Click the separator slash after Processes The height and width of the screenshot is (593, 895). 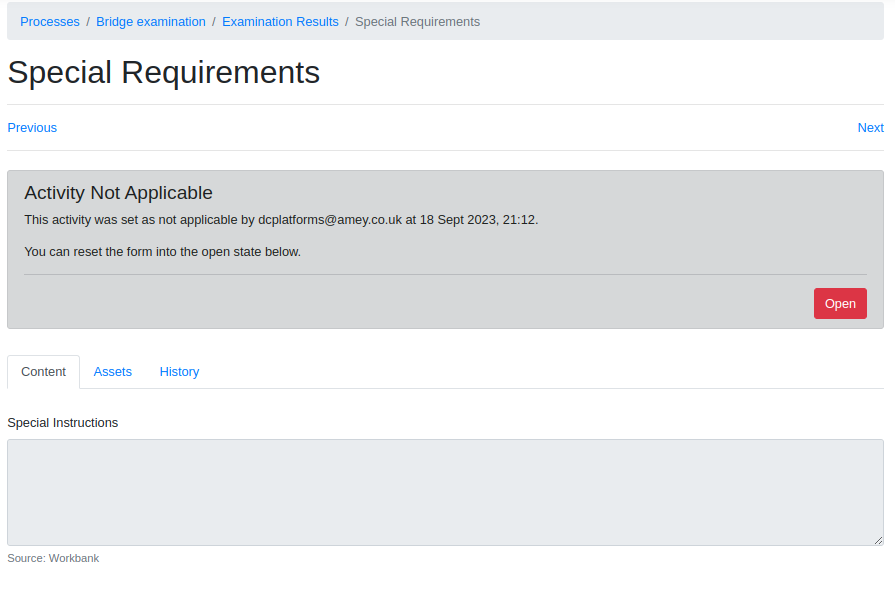(x=88, y=21)
